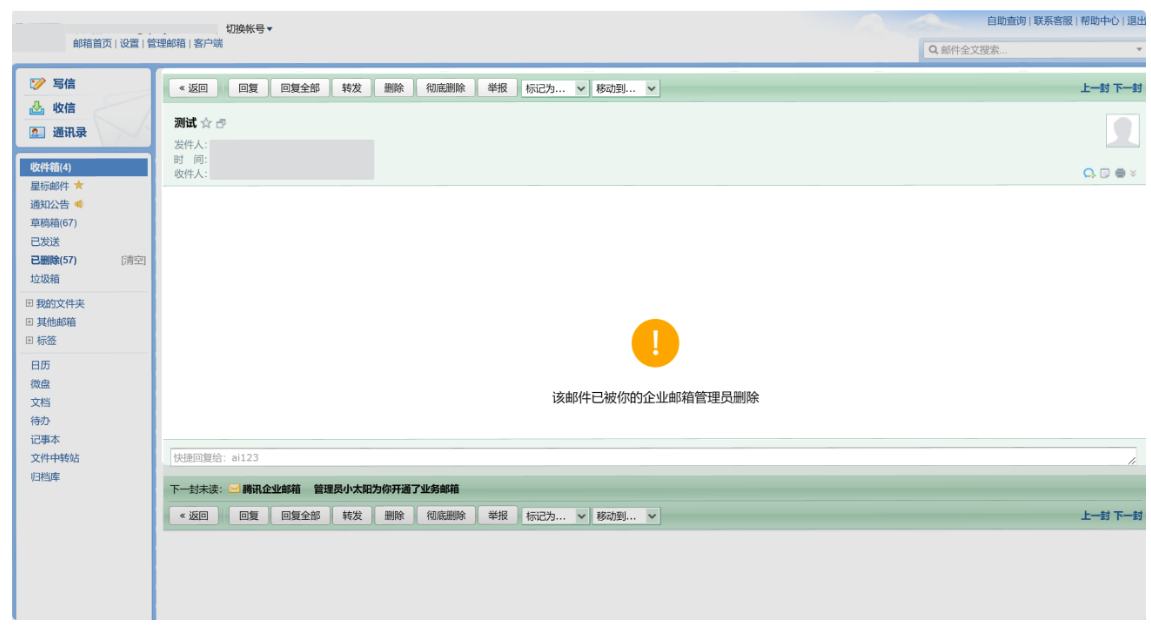Viewport: 1151px width, 630px height.
Task: Click the sender avatar thumbnail
Action: [1122, 131]
